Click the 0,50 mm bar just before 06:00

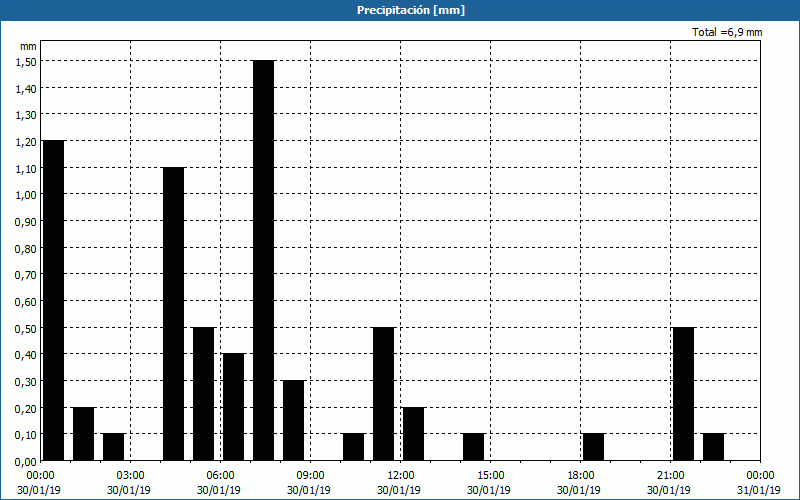click(204, 394)
